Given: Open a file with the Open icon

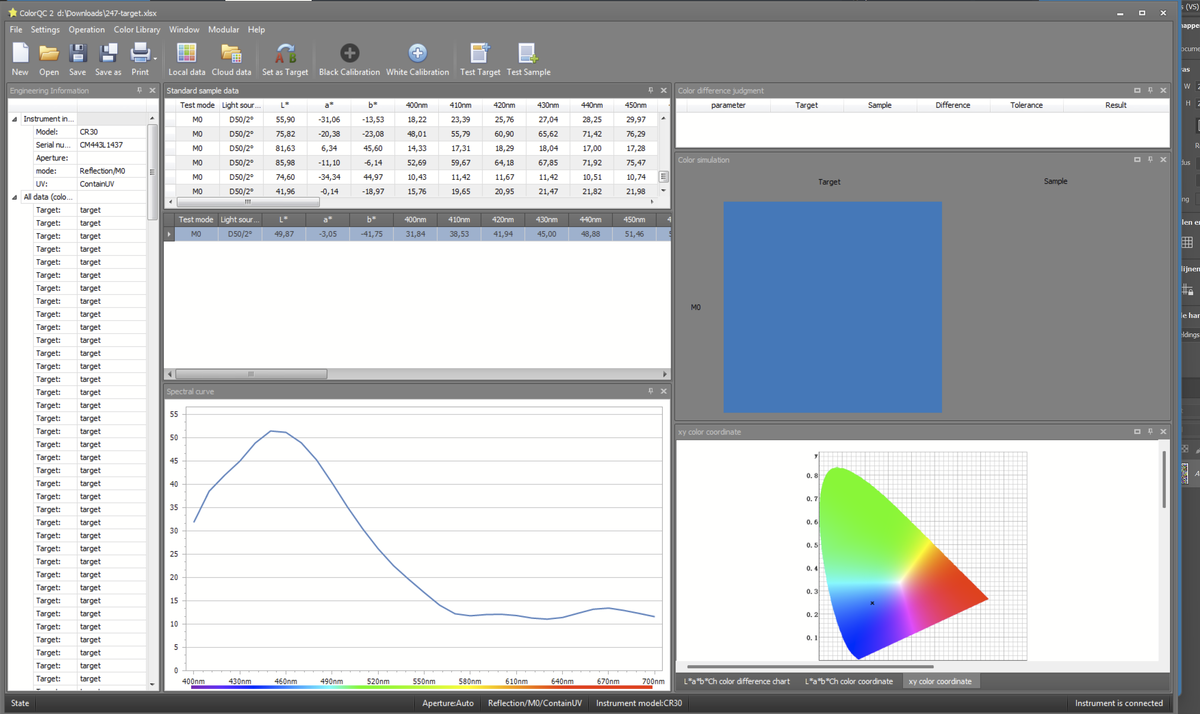Looking at the screenshot, I should point(48,54).
